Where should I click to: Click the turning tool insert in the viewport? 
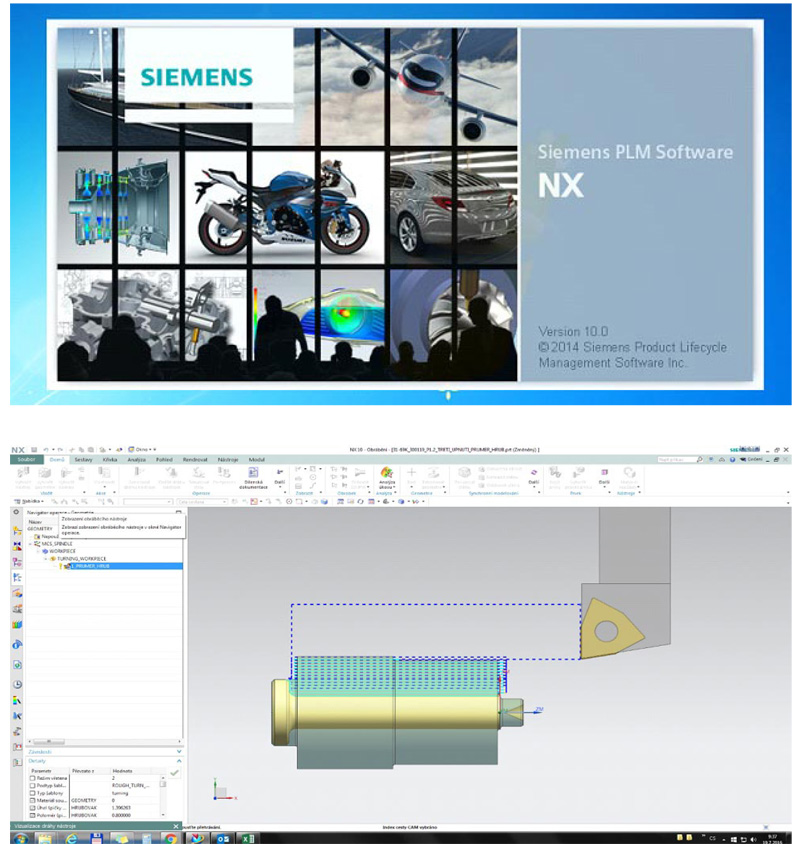[x=610, y=629]
